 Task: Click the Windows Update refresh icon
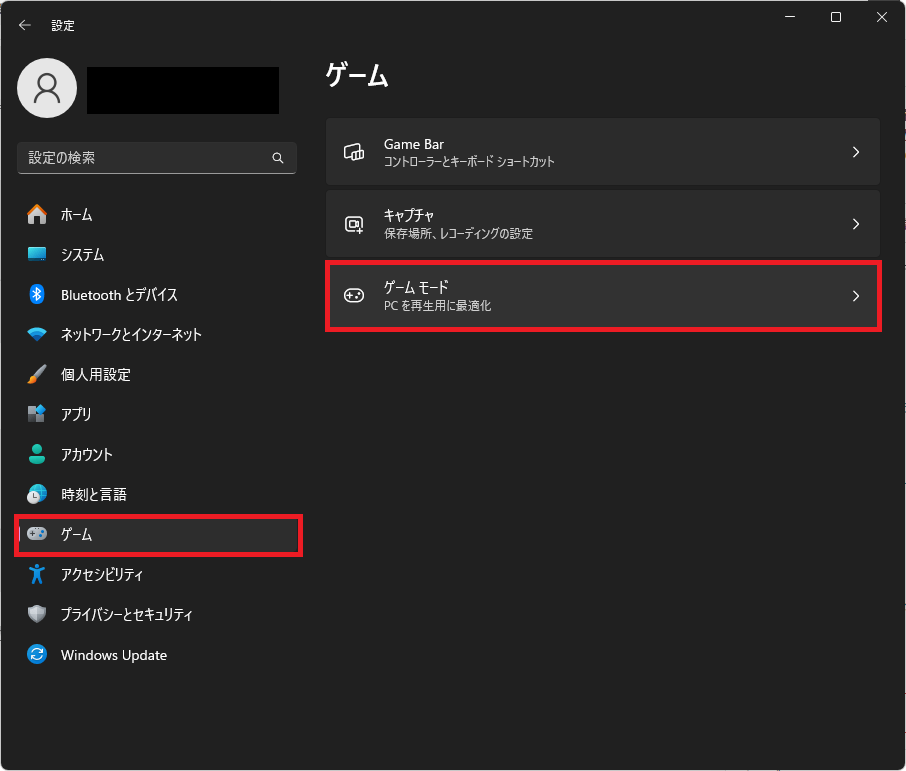tap(37, 655)
